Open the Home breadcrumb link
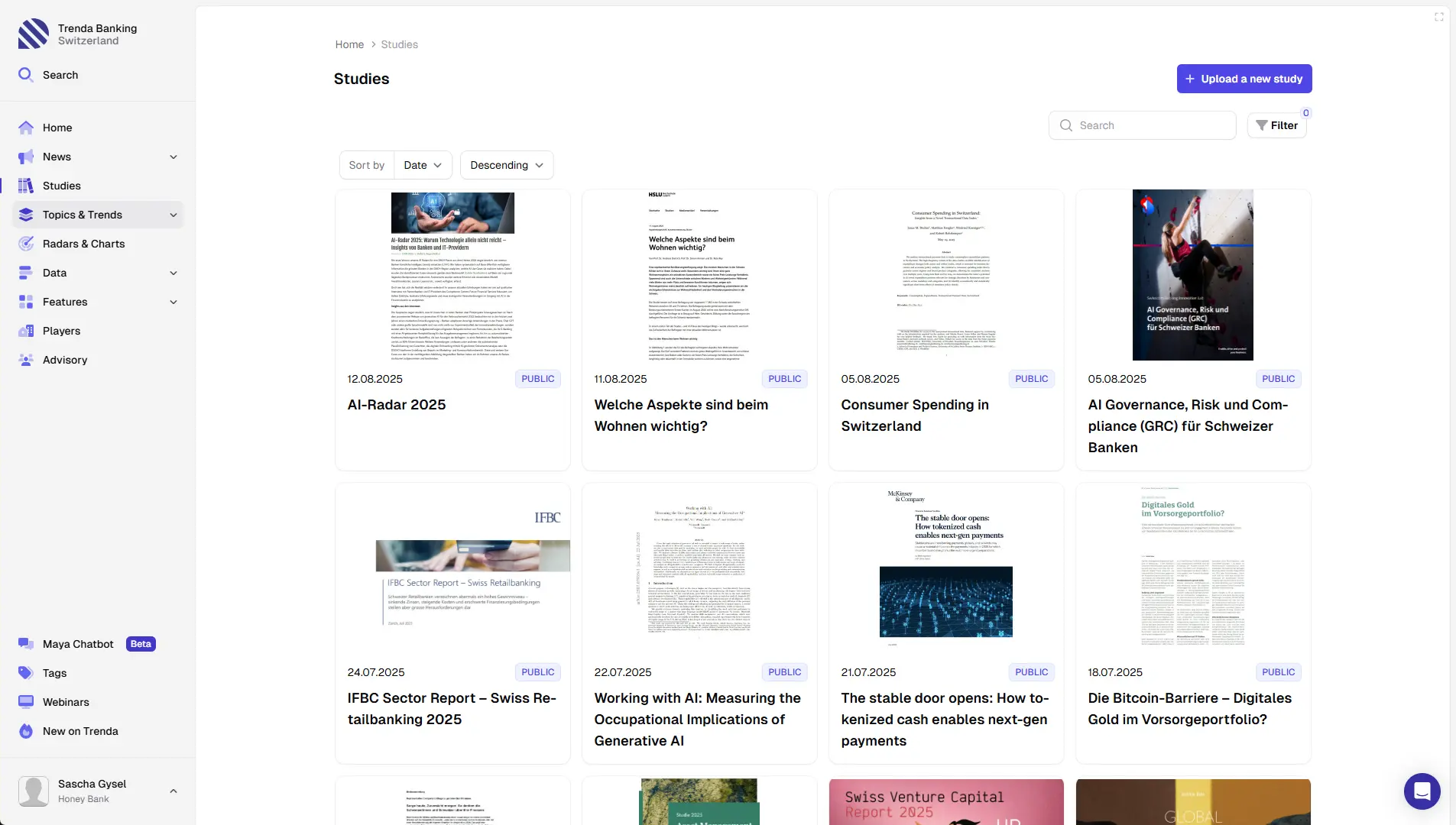Screen dimensions: 1456x825 click(x=349, y=44)
